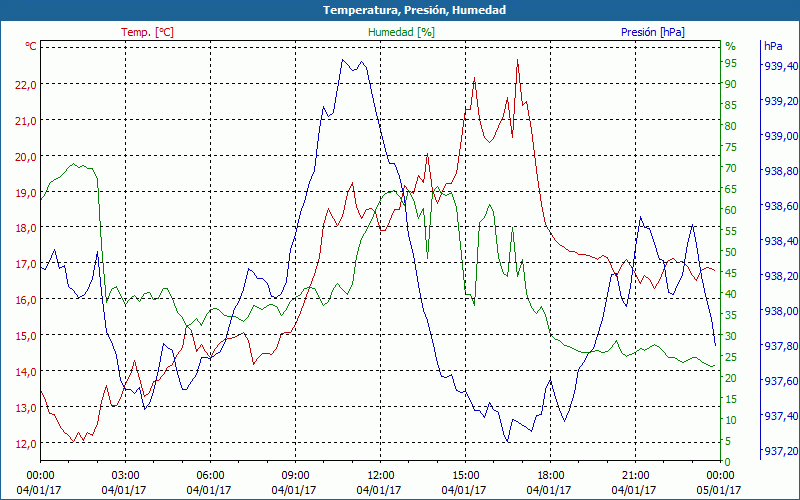
Task: Click the '22,0' temperature axis value
Action: (26, 85)
